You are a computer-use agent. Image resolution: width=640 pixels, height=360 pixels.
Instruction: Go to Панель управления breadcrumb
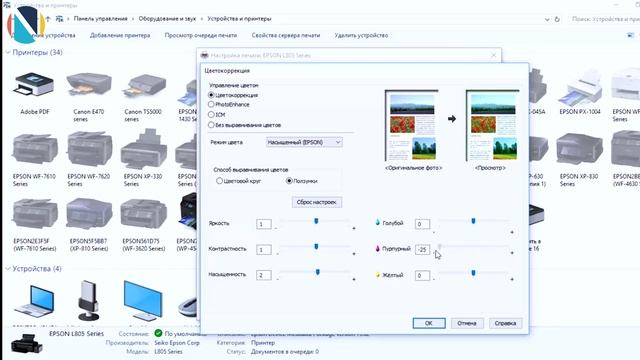(x=100, y=19)
